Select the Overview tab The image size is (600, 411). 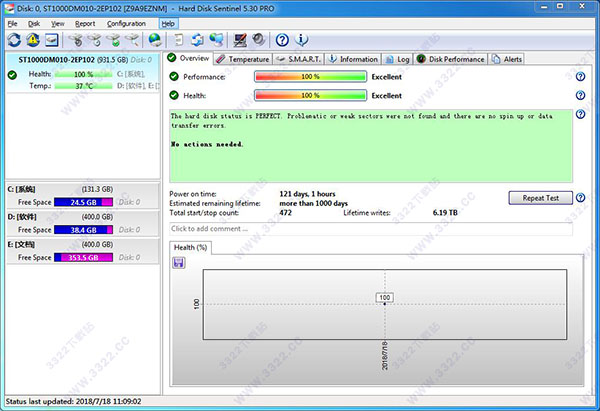point(189,58)
